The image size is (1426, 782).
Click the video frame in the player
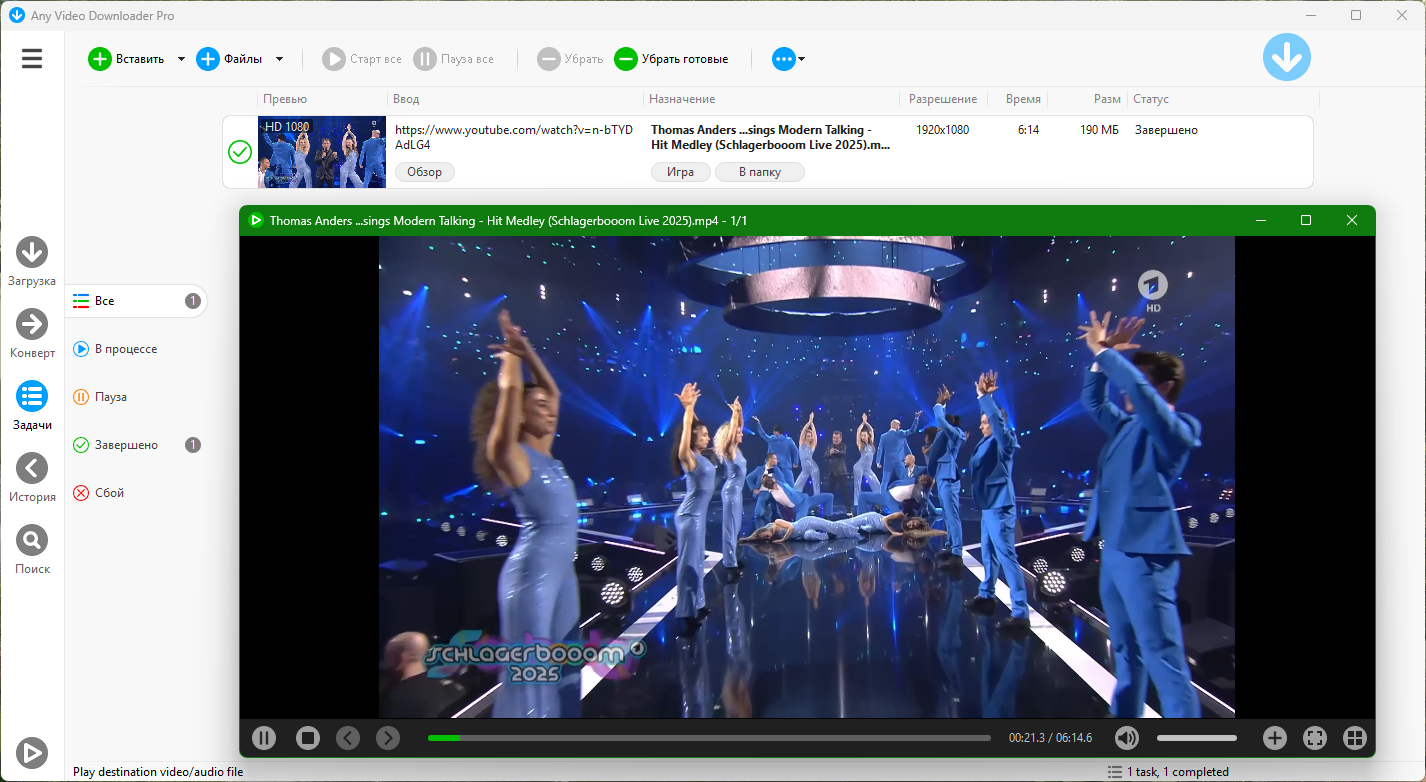point(807,477)
